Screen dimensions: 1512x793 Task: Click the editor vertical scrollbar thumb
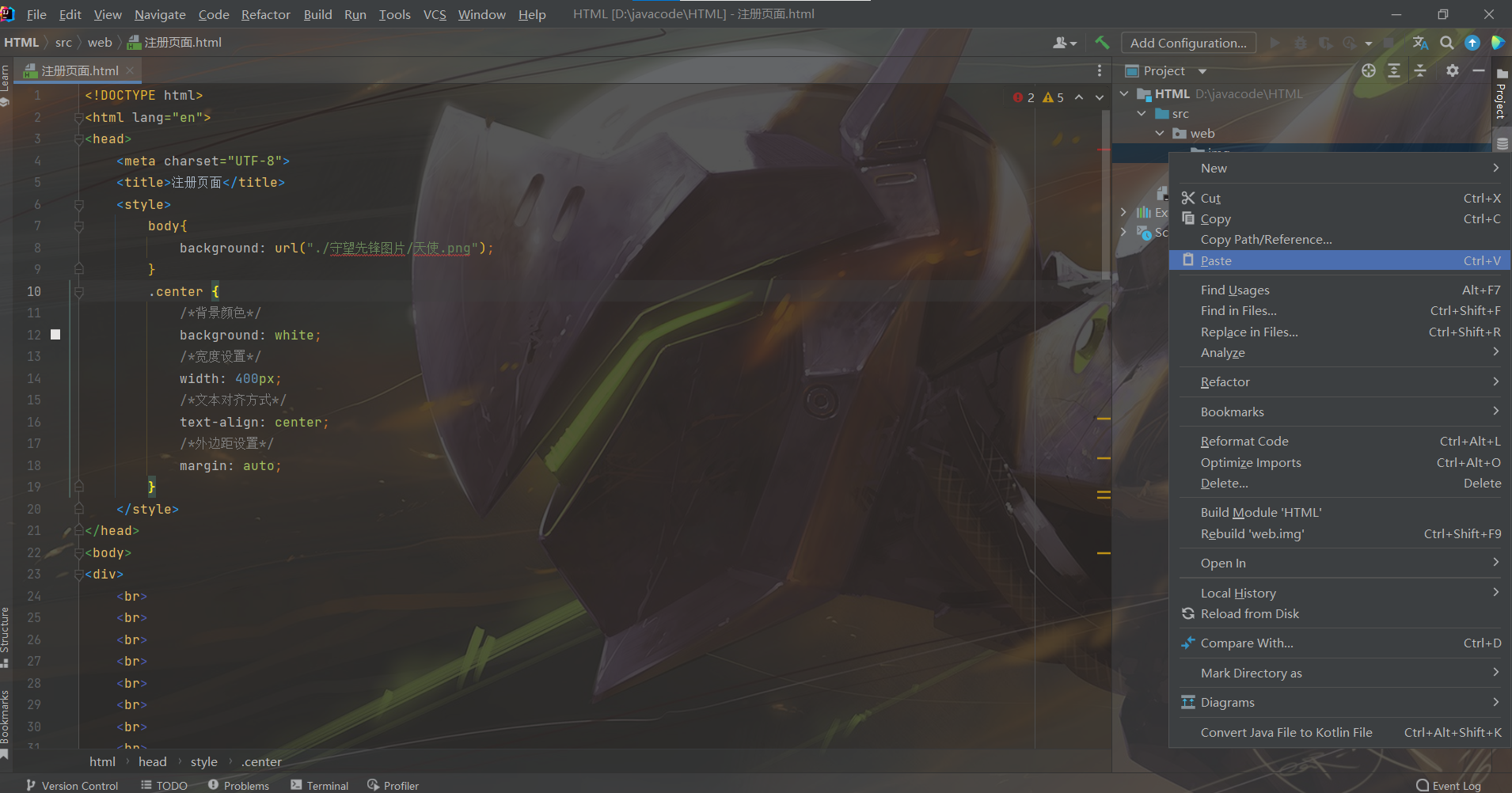1106,194
